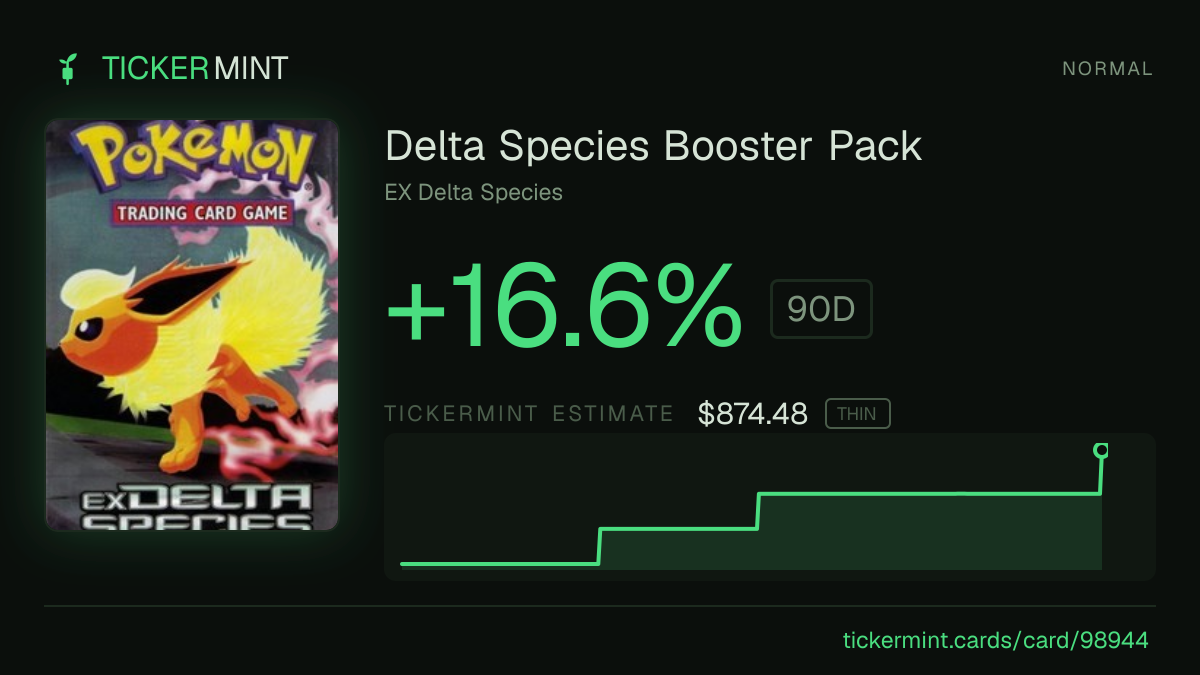Click the THIN liquidity badge
The image size is (1200, 675).
[x=857, y=413]
